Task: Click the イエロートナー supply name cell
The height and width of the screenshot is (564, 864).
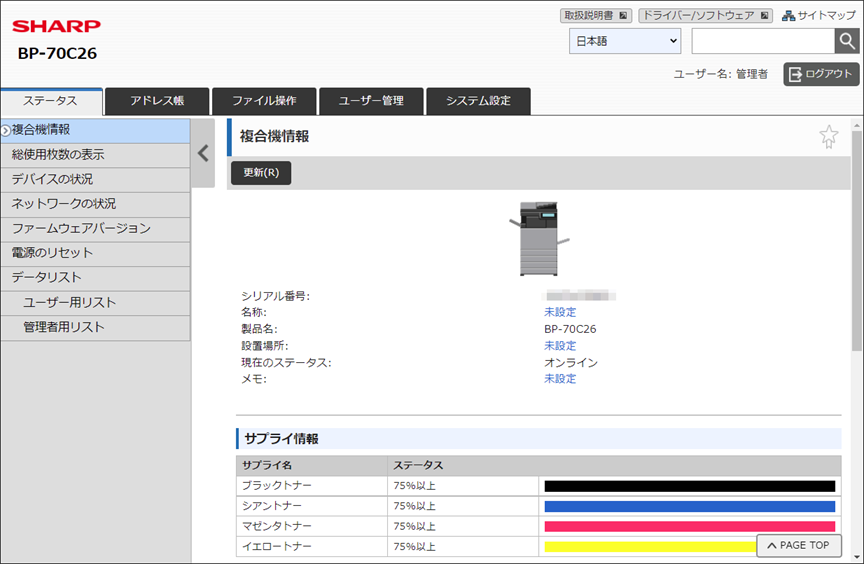Action: click(312, 546)
